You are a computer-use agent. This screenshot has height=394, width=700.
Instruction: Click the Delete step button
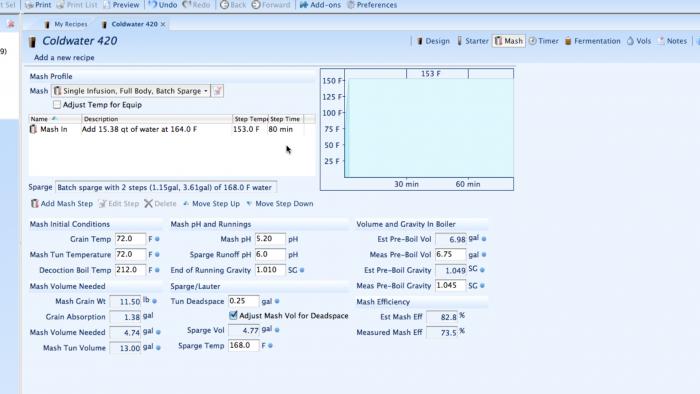point(160,204)
